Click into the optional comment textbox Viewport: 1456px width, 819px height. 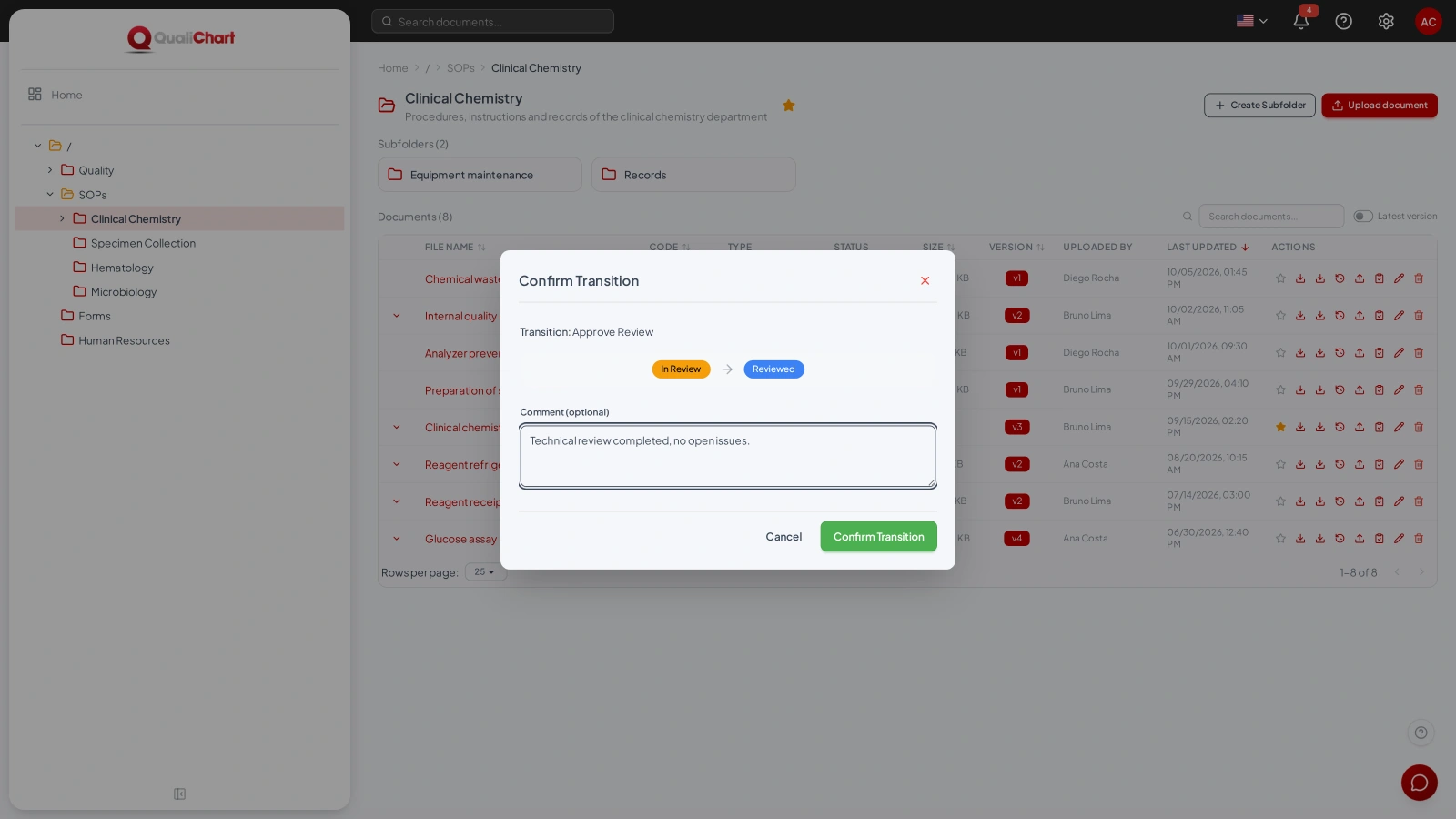pos(728,456)
